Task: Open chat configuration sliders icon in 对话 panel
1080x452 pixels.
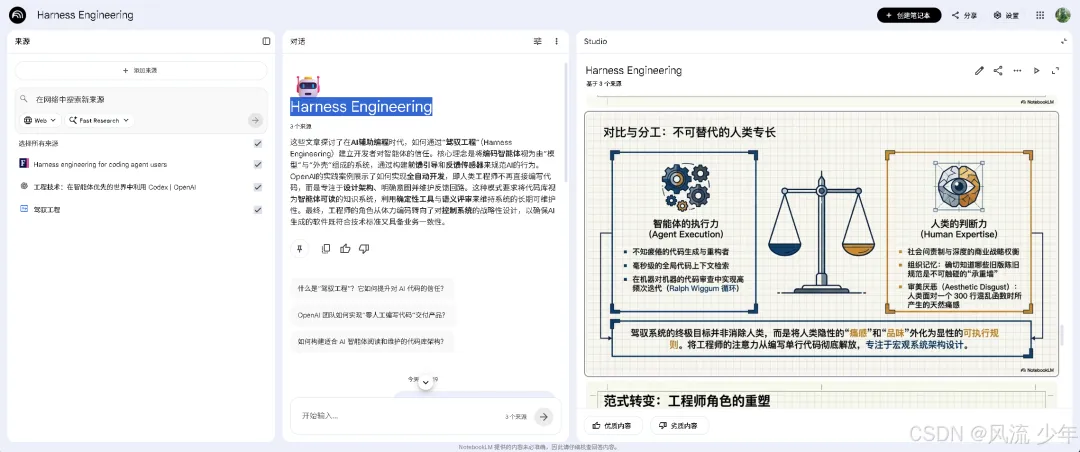Action: [537, 41]
